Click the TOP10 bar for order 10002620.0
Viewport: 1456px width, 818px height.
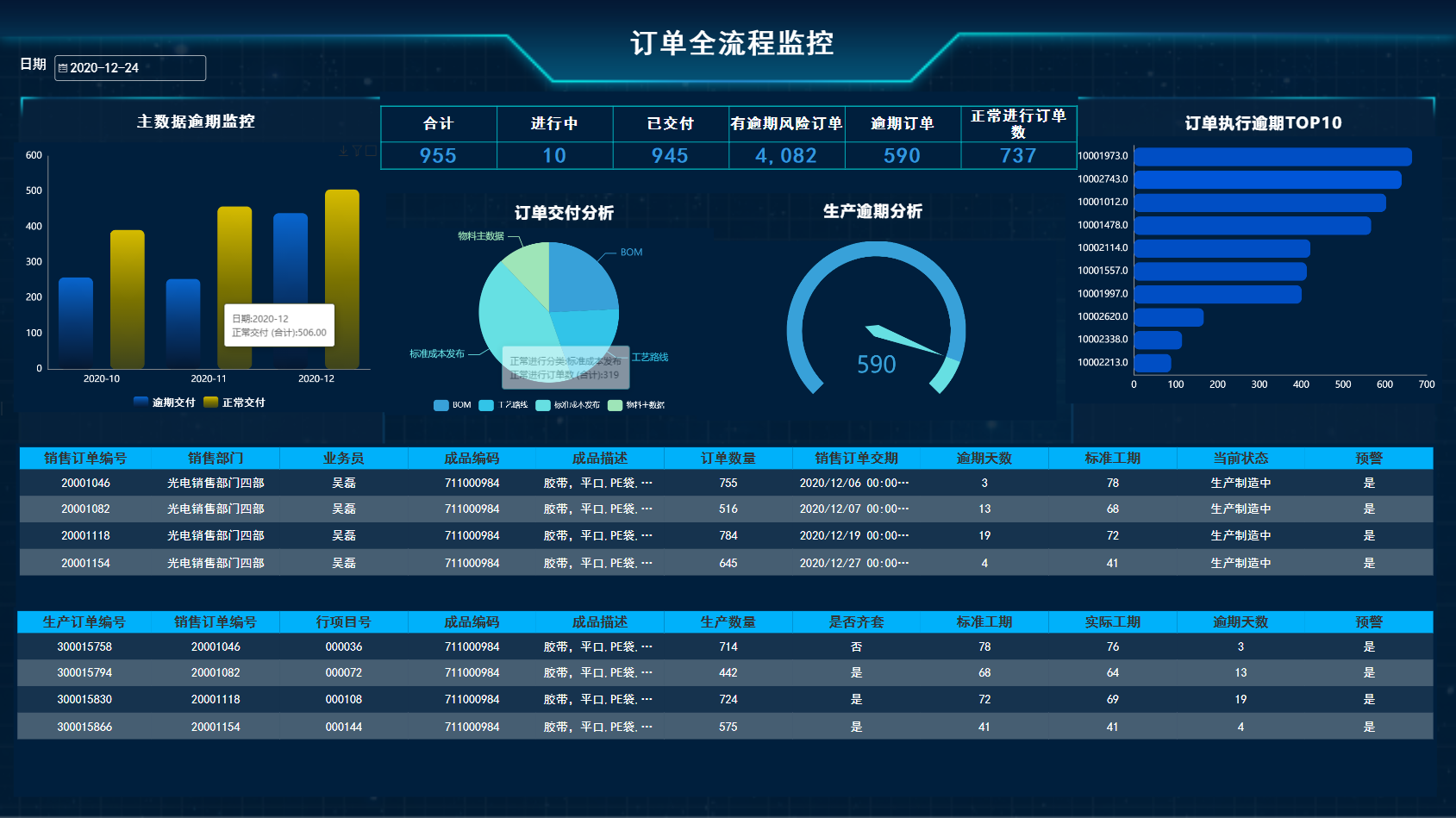1168,317
